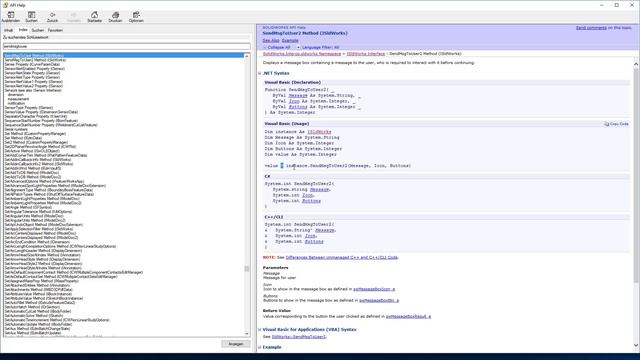Image resolution: width=640 pixels, height=360 pixels.
Task: Select the SetAssignedMassProp Method (IMassProperty) entry
Action: [x=42, y=281]
